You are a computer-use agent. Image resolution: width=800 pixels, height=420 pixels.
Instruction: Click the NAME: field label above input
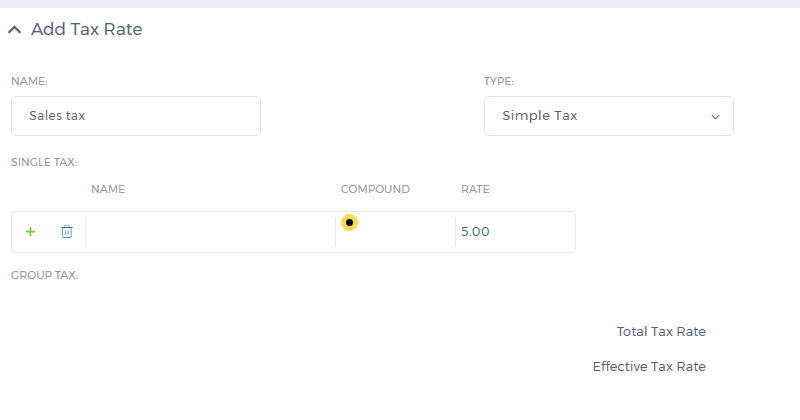29,81
